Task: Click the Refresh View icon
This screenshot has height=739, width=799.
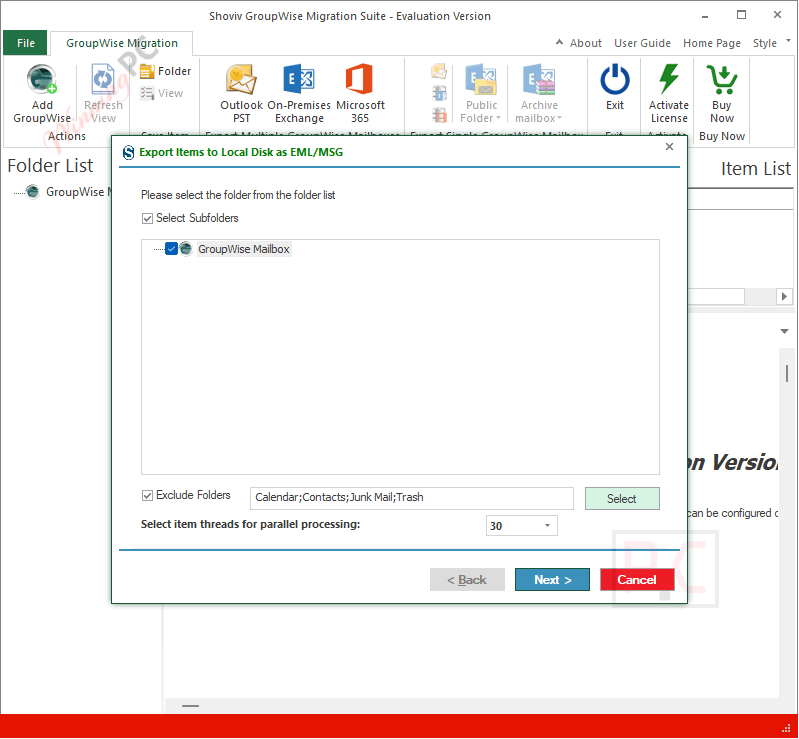Action: point(103,80)
